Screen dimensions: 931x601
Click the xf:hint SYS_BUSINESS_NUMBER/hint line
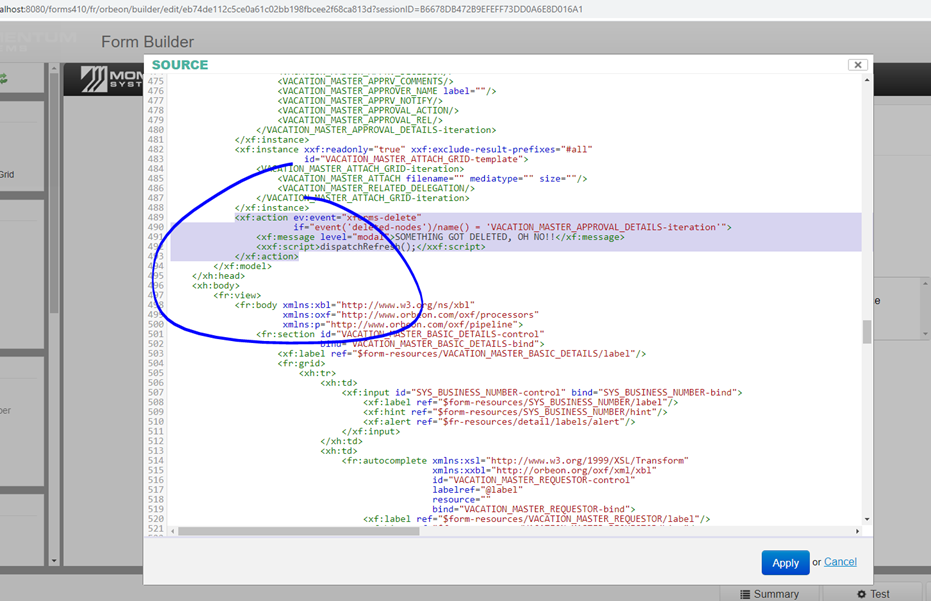pos(515,412)
